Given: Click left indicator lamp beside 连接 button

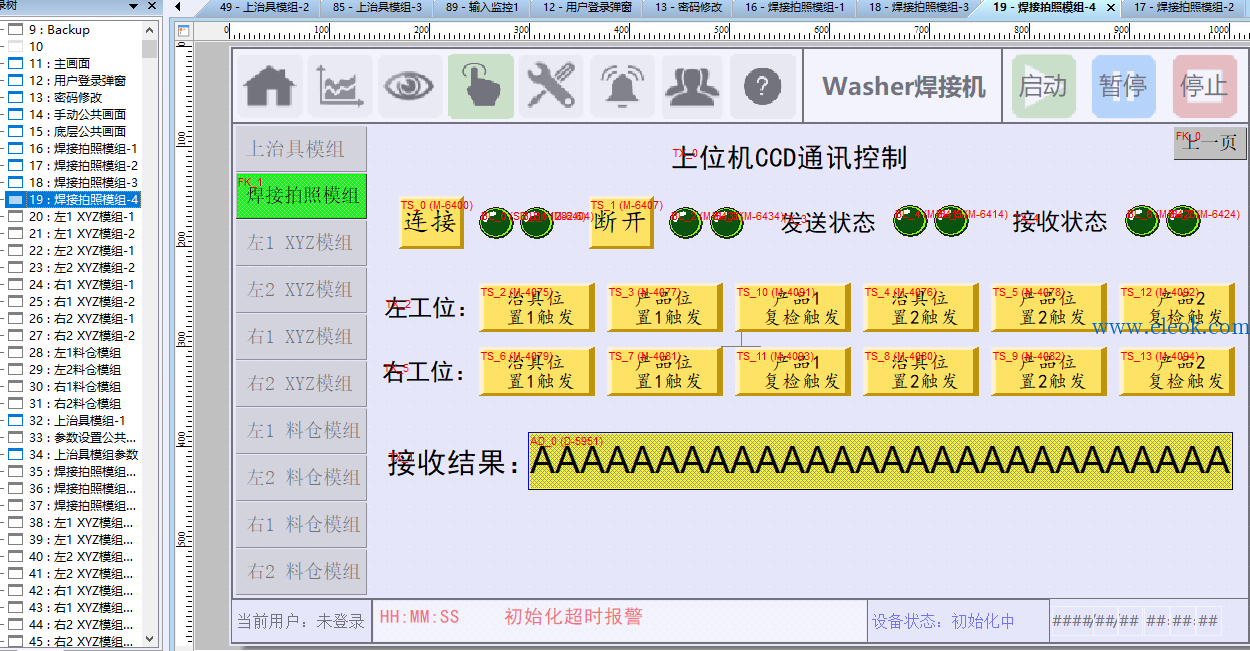Looking at the screenshot, I should 497,224.
